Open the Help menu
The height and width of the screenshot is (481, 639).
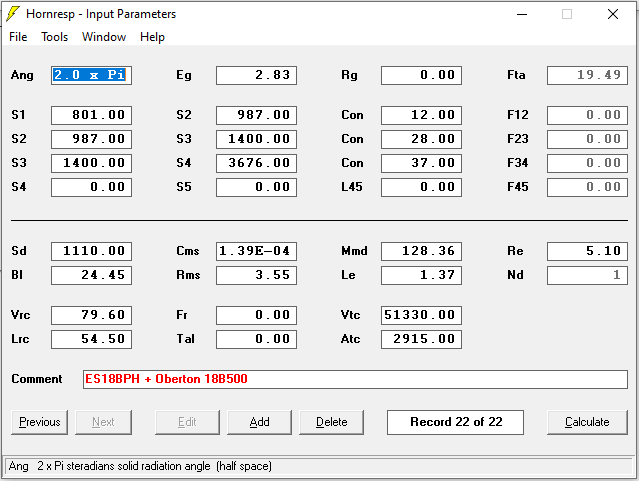click(x=152, y=37)
